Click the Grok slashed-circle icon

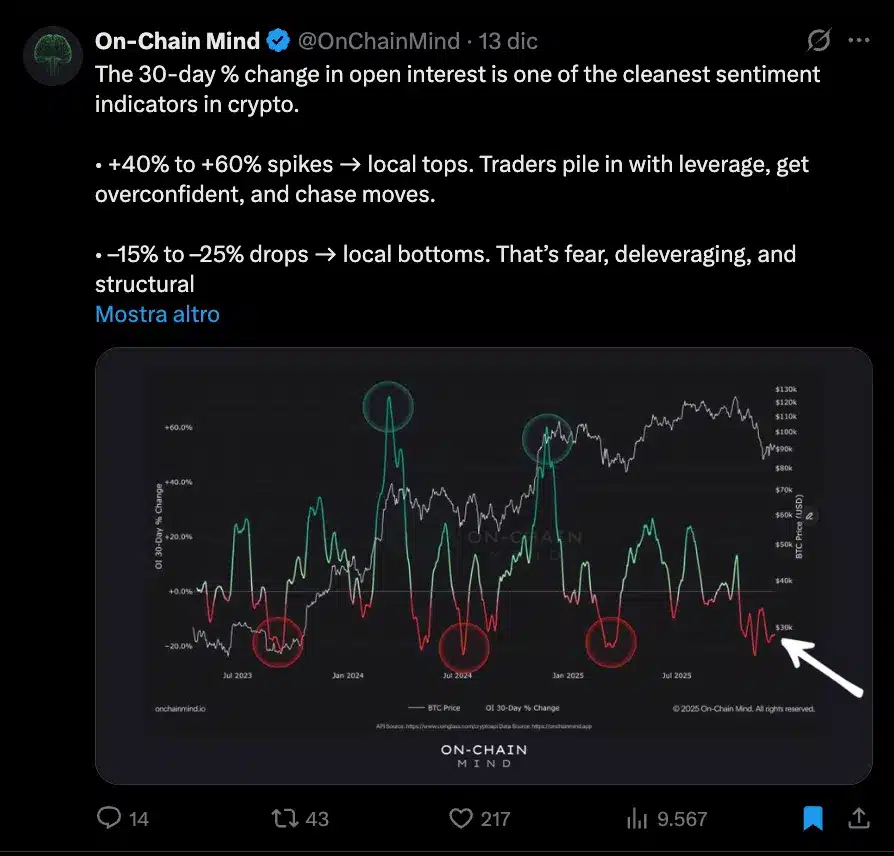coord(818,41)
